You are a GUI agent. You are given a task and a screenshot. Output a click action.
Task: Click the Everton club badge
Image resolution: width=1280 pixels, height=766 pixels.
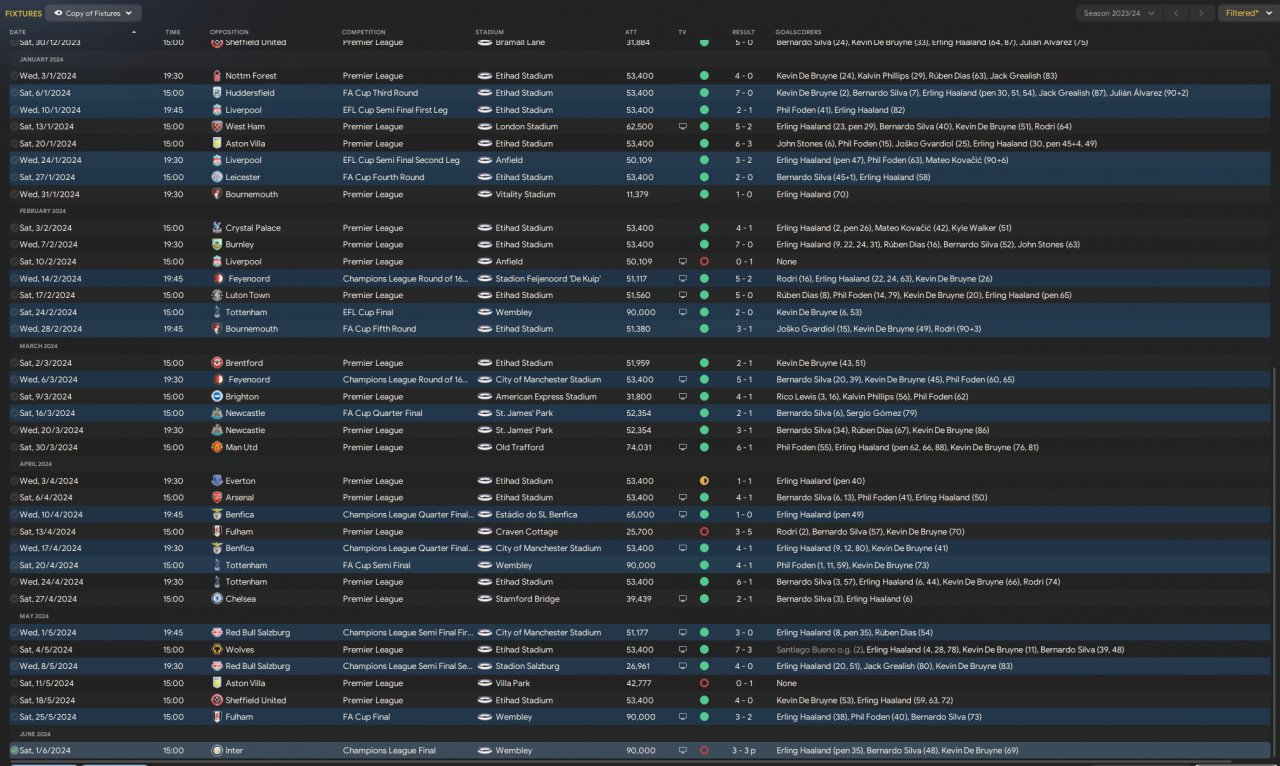217,481
